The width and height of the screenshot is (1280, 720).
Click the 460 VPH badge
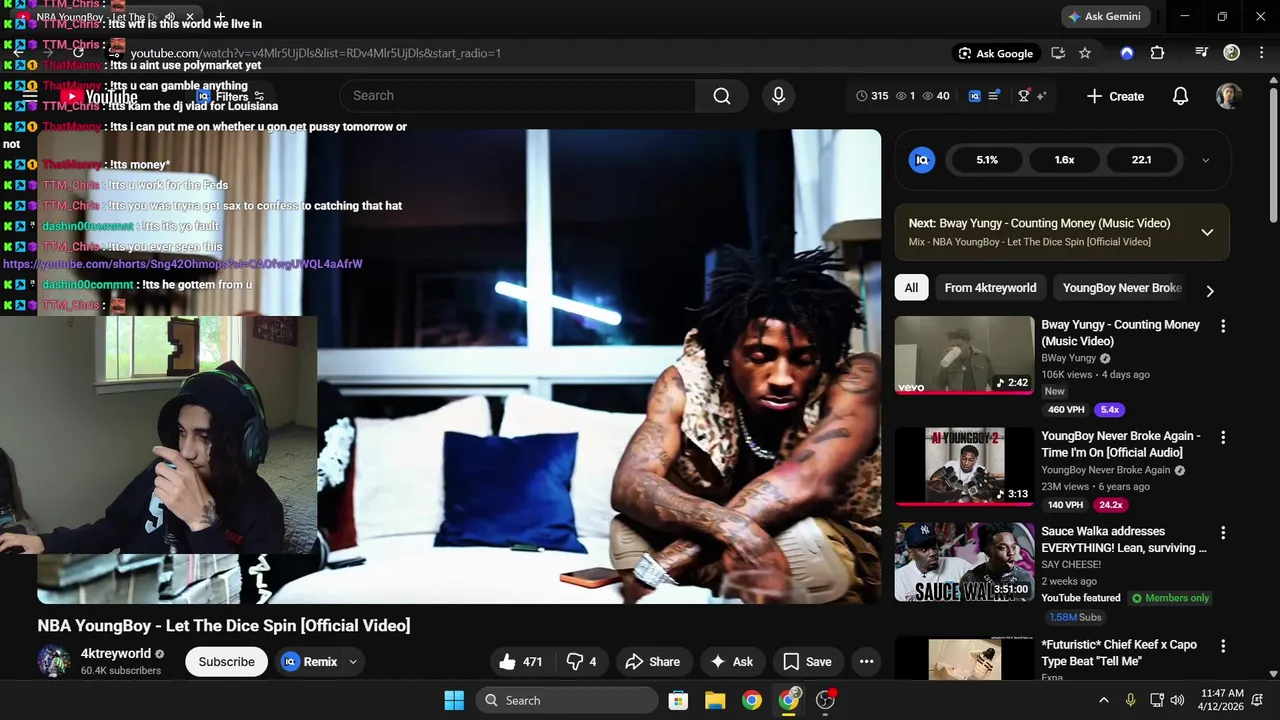pos(1066,410)
